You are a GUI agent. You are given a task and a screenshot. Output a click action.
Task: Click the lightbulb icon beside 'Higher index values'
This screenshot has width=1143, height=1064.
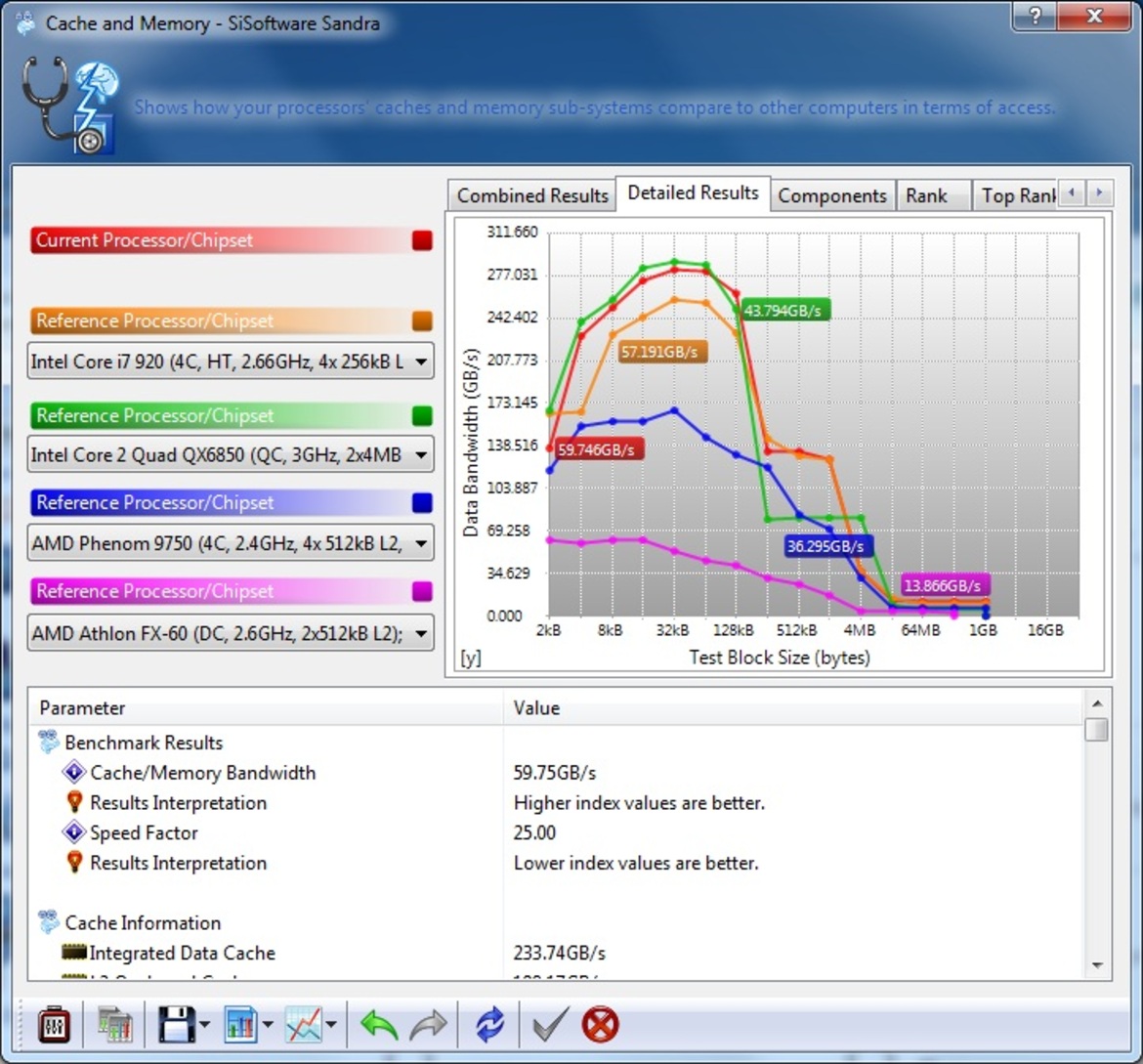click(73, 802)
